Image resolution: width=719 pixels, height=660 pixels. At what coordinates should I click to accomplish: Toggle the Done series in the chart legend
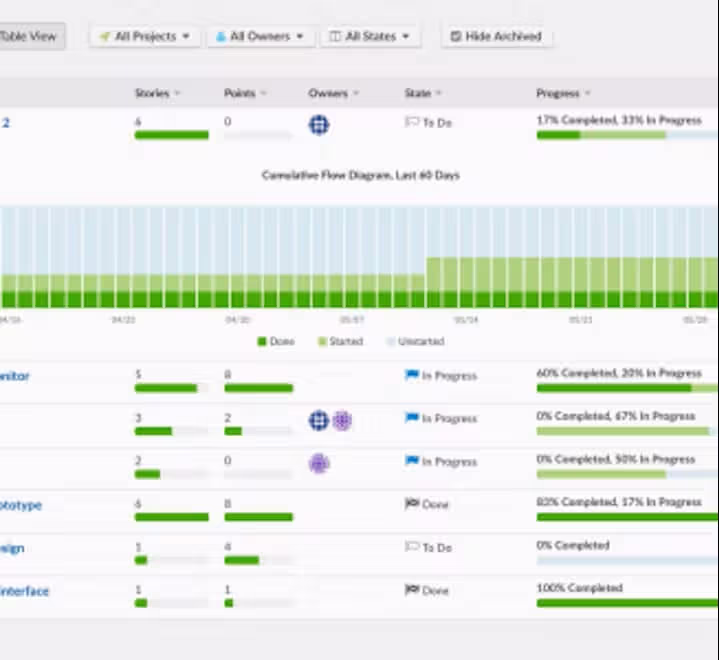pyautogui.click(x=276, y=341)
